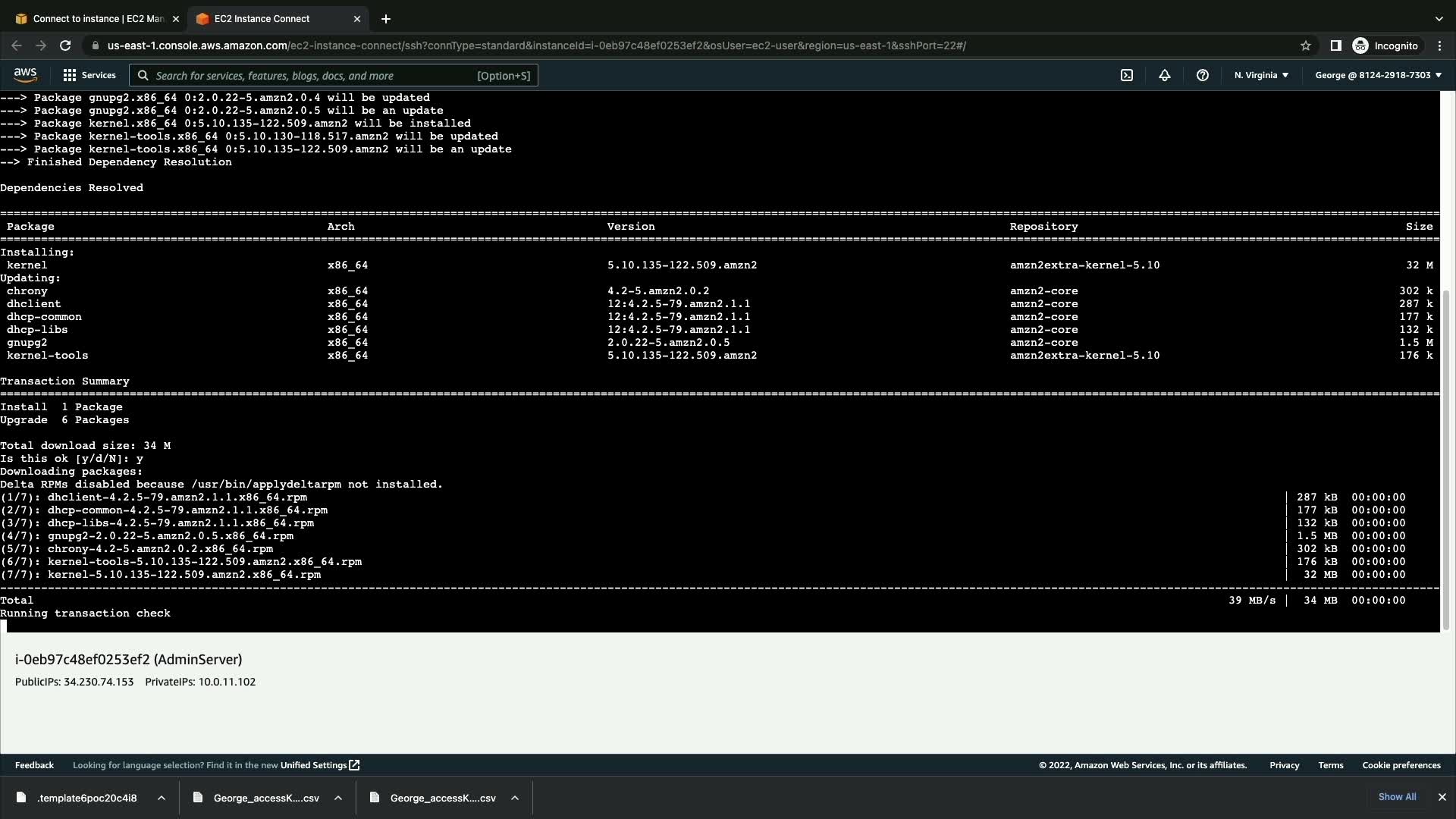Open Cookie preferences link

click(1401, 765)
